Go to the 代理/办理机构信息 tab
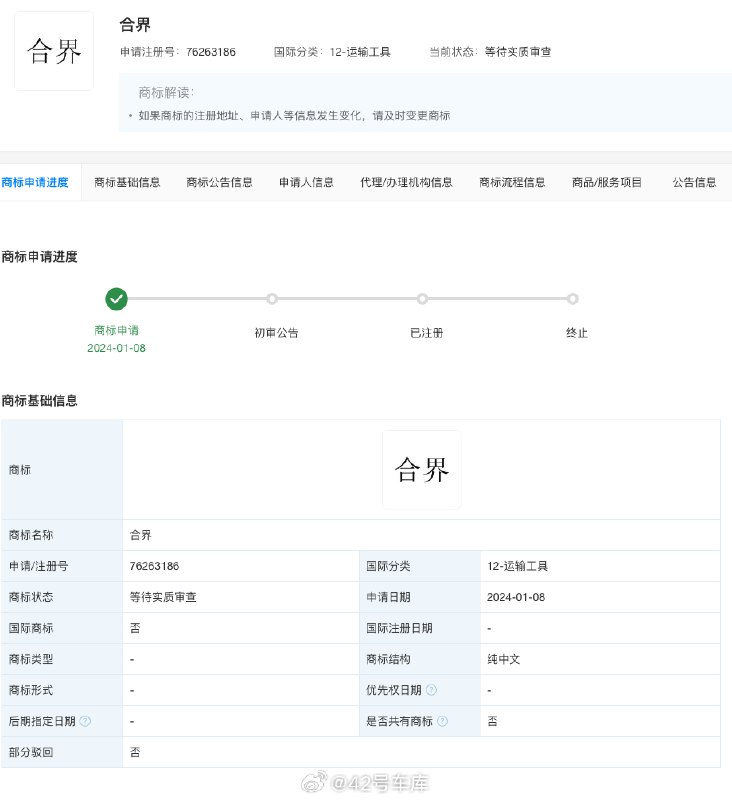The width and height of the screenshot is (732, 800). tap(406, 182)
